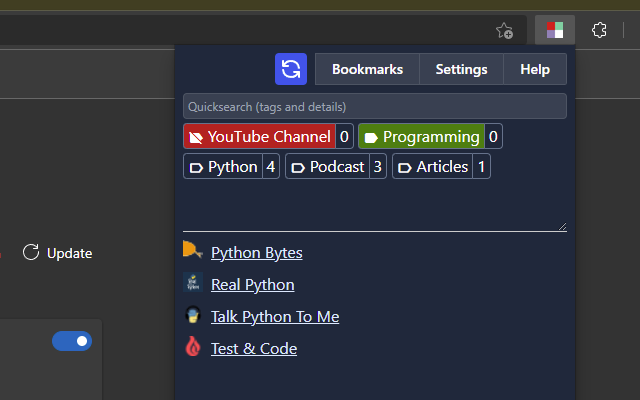Click the blue sync refresh icon button
Viewport: 640px width, 400px height.
pos(291,69)
